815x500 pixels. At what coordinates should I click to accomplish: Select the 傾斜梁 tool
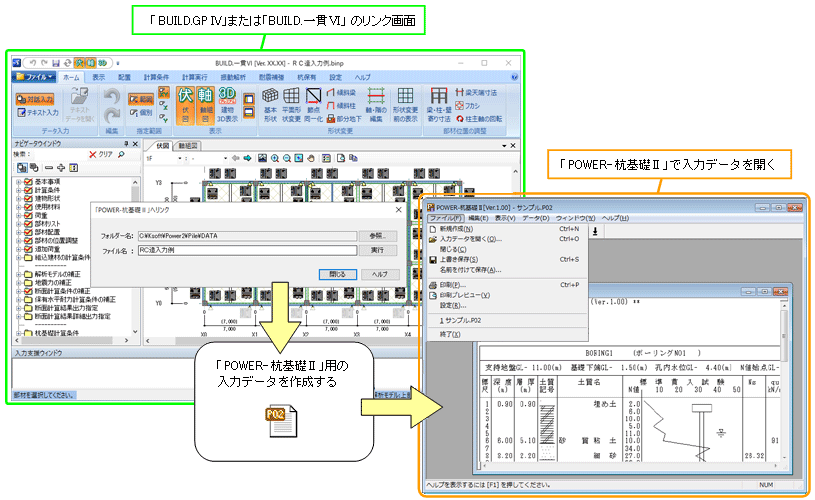click(x=341, y=93)
